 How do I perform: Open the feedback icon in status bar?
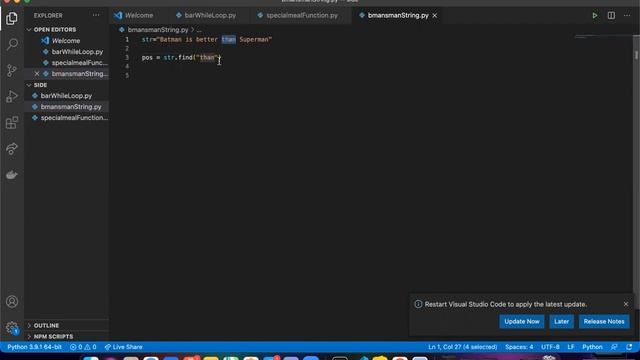(614, 347)
